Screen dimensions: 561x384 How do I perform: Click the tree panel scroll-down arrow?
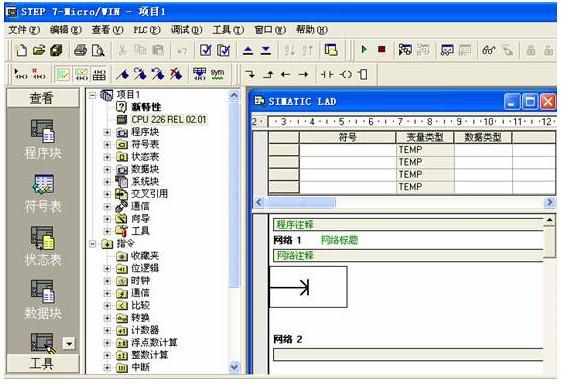[234, 367]
